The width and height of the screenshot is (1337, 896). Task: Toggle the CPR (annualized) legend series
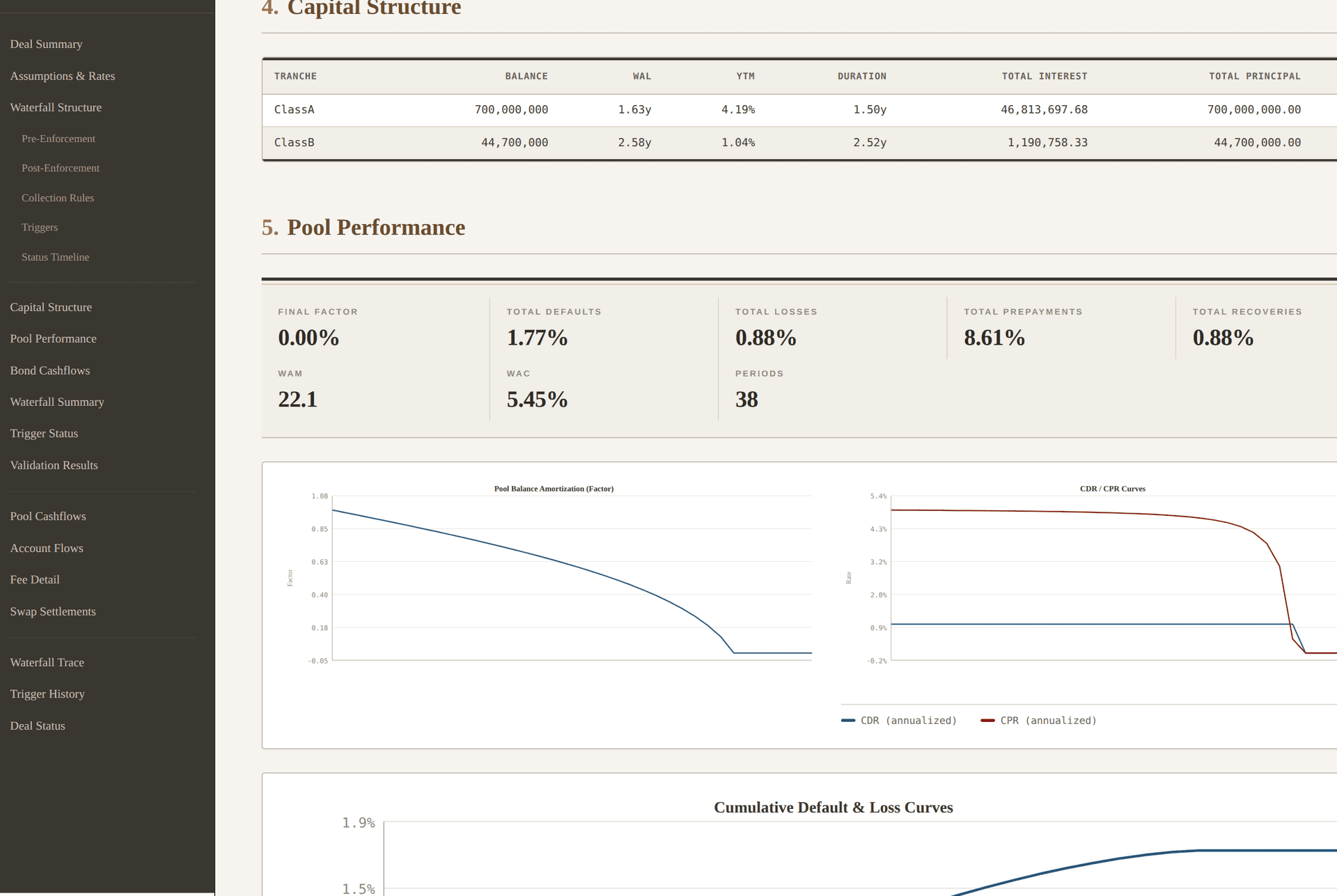[1038, 720]
